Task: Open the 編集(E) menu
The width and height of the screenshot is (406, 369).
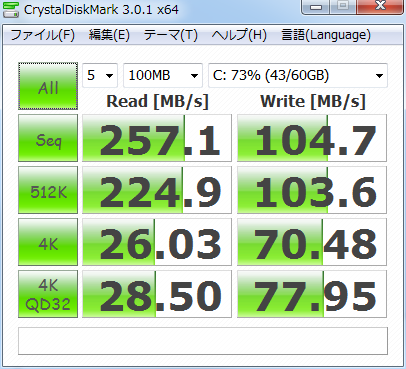Action: click(x=109, y=35)
